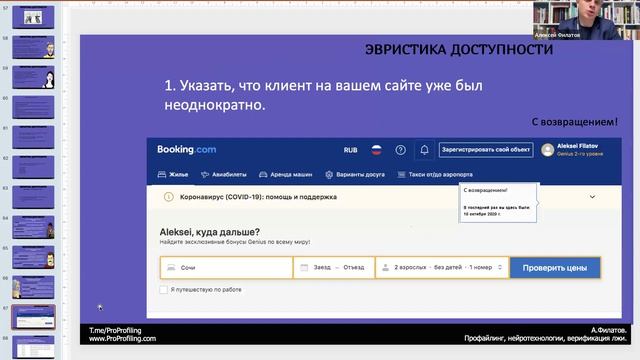
Task: Select the highlighted slide 67 thumbnail
Action: click(x=33, y=317)
